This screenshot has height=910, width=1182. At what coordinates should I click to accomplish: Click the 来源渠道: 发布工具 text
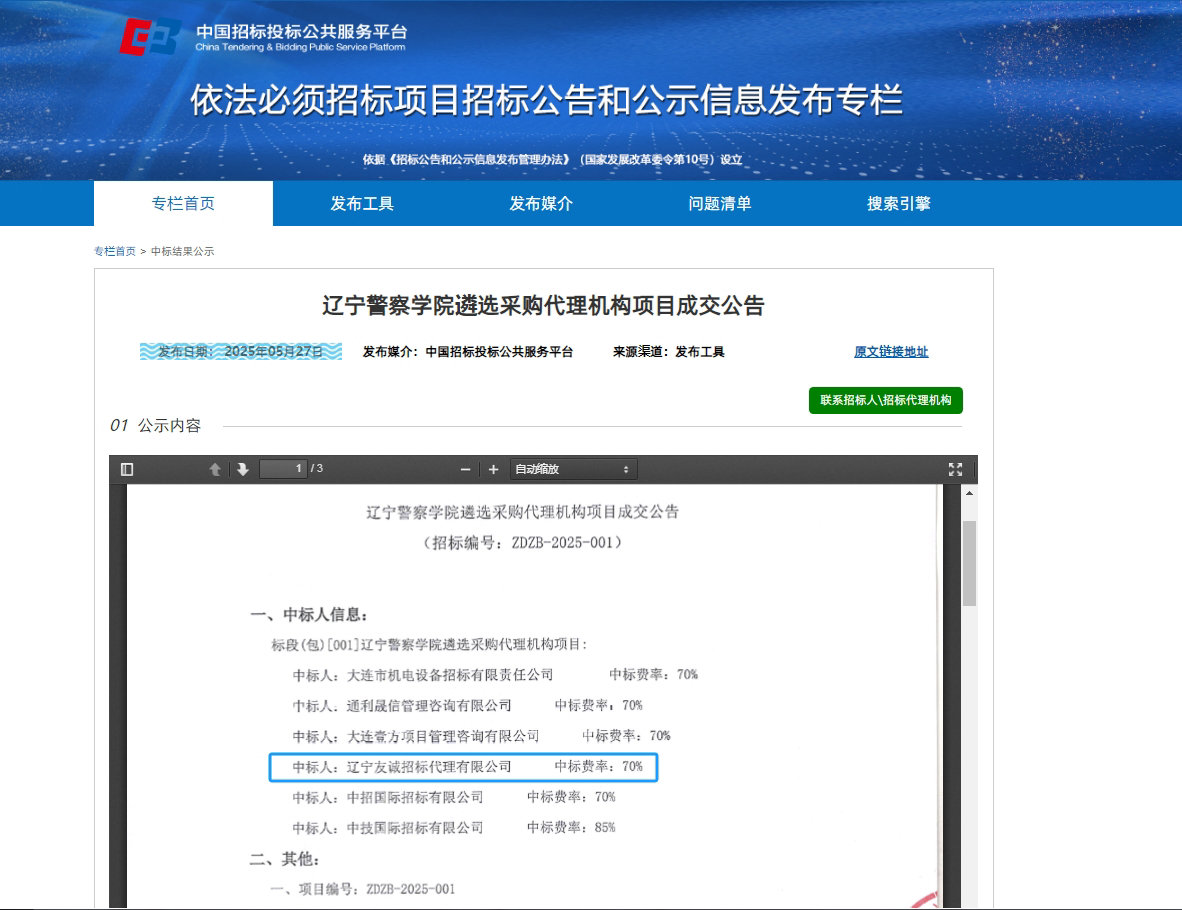(669, 351)
